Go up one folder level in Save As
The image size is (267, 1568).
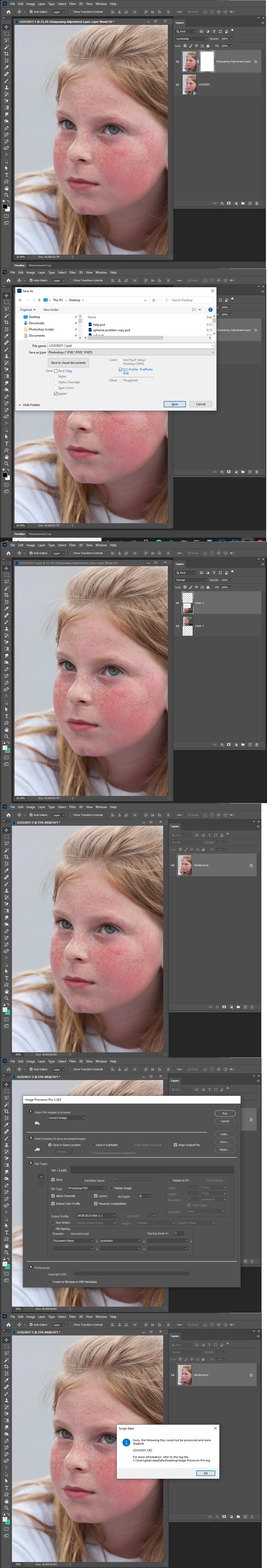point(39,300)
